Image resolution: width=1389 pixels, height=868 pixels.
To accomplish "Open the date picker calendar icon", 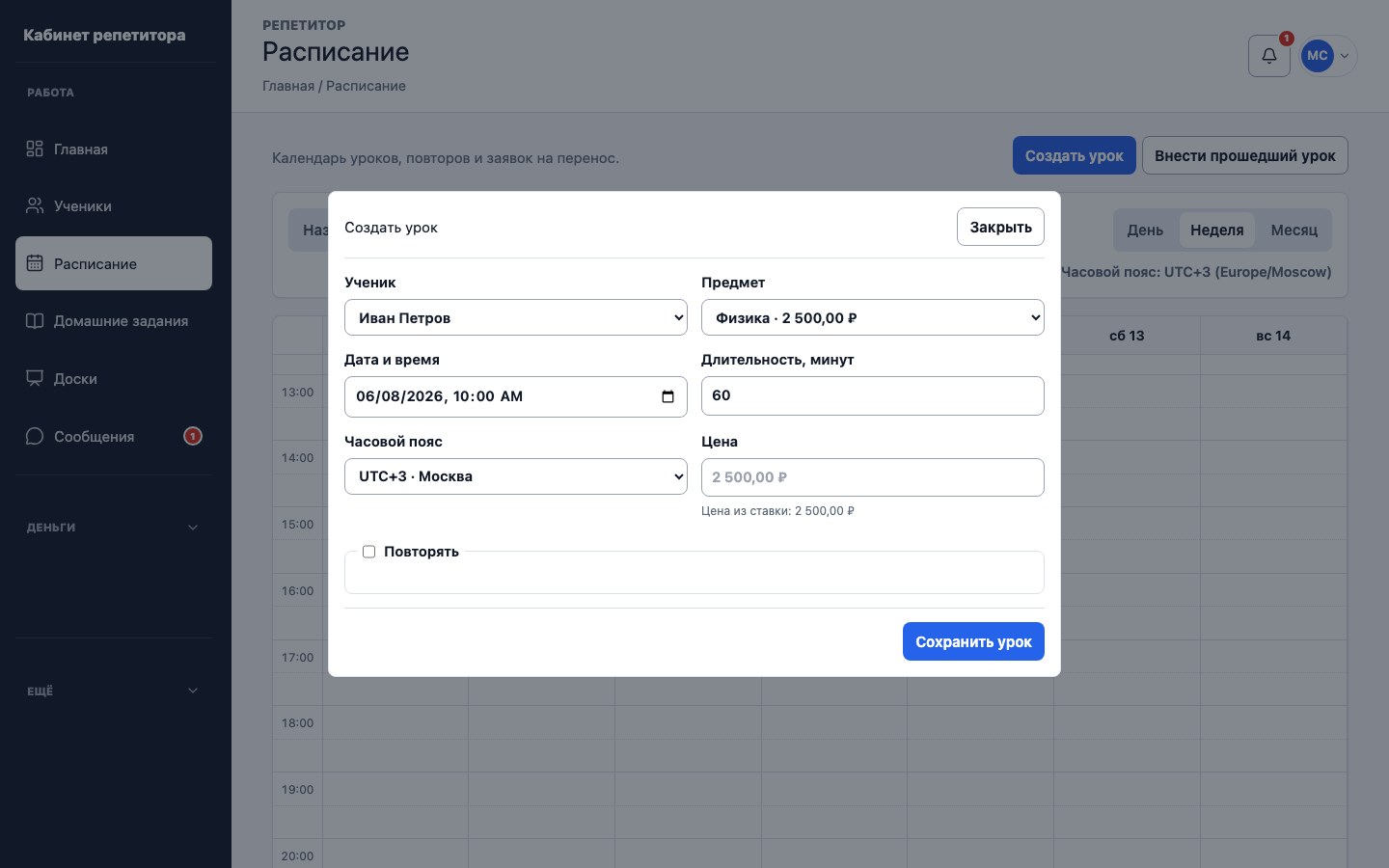I will coord(667,396).
